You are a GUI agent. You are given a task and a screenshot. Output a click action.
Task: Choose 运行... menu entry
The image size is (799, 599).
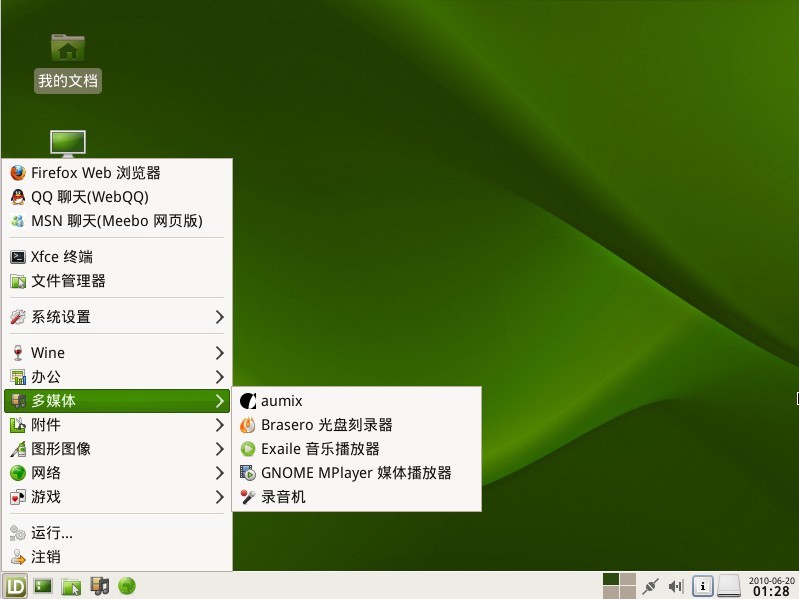click(x=117, y=533)
